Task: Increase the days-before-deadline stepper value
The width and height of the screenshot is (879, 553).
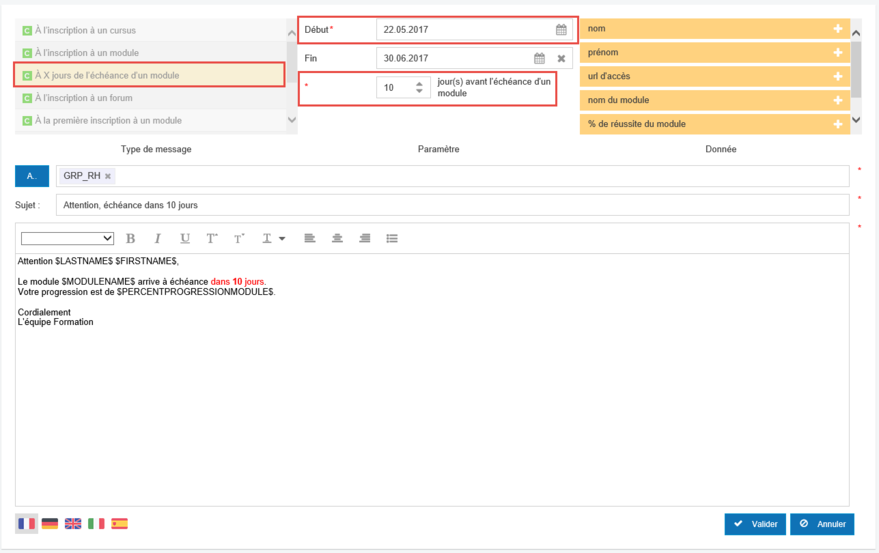Action: [419, 84]
